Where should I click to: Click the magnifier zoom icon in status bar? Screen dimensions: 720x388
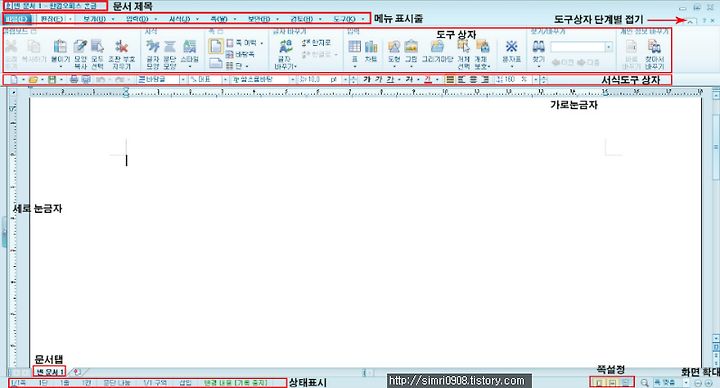pyautogui.click(x=644, y=382)
